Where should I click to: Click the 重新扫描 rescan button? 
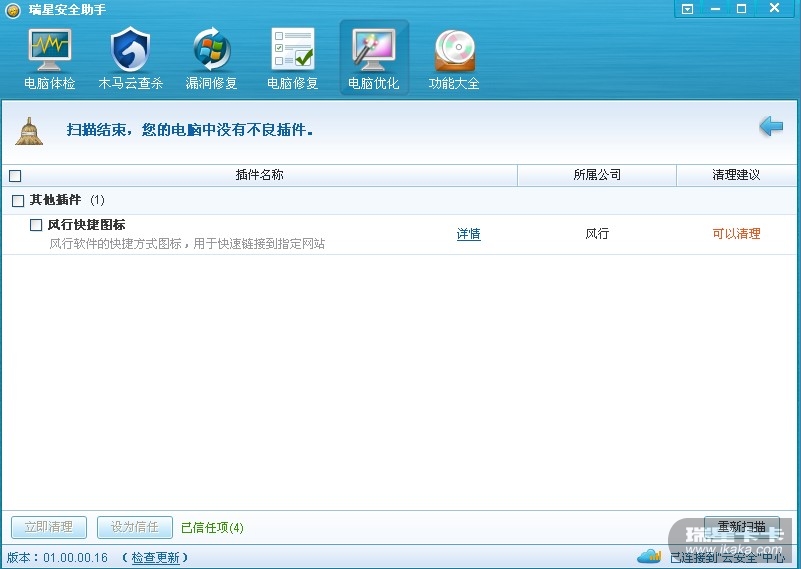pos(742,527)
